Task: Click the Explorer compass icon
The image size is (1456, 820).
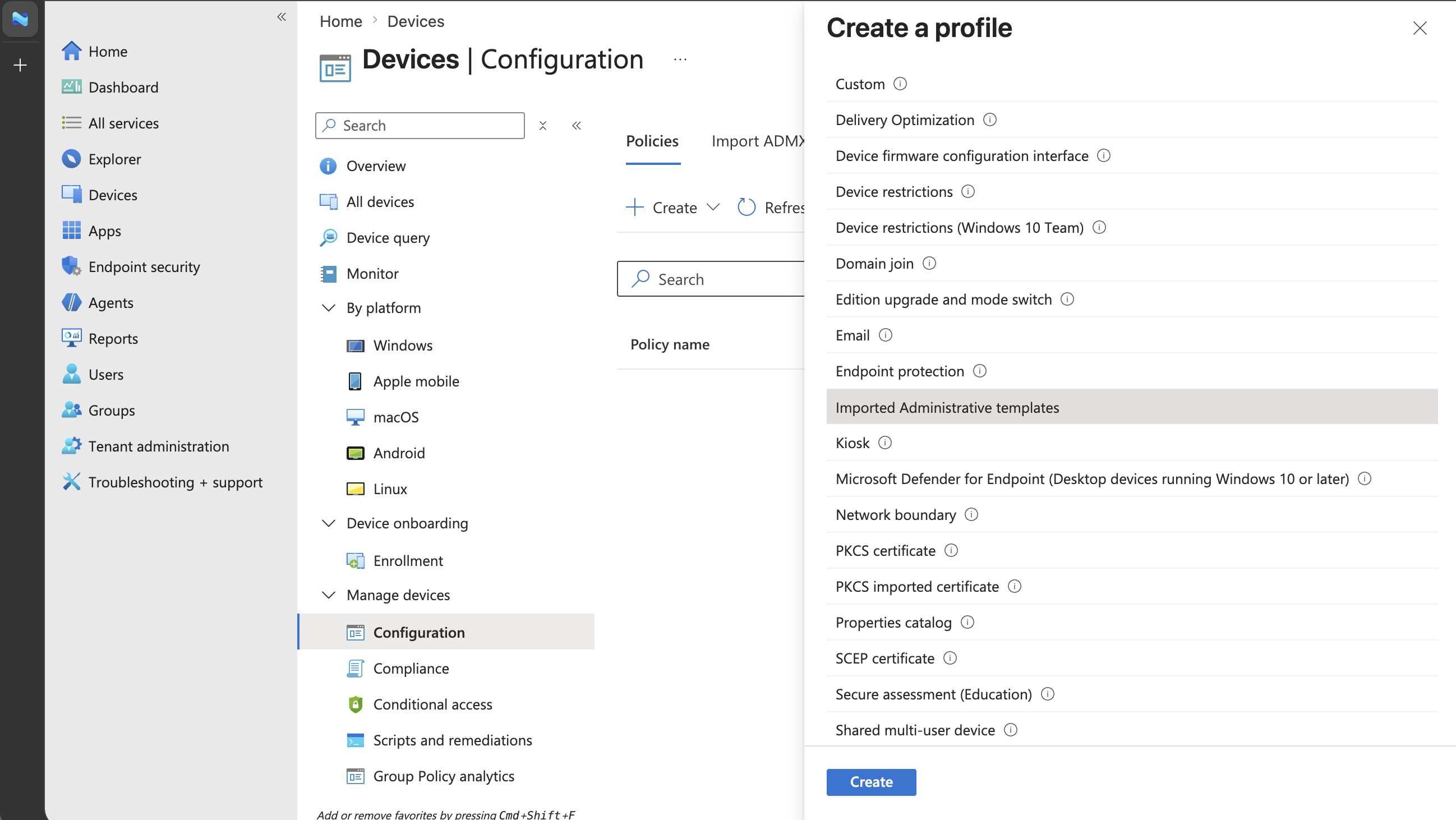Action: (71, 159)
